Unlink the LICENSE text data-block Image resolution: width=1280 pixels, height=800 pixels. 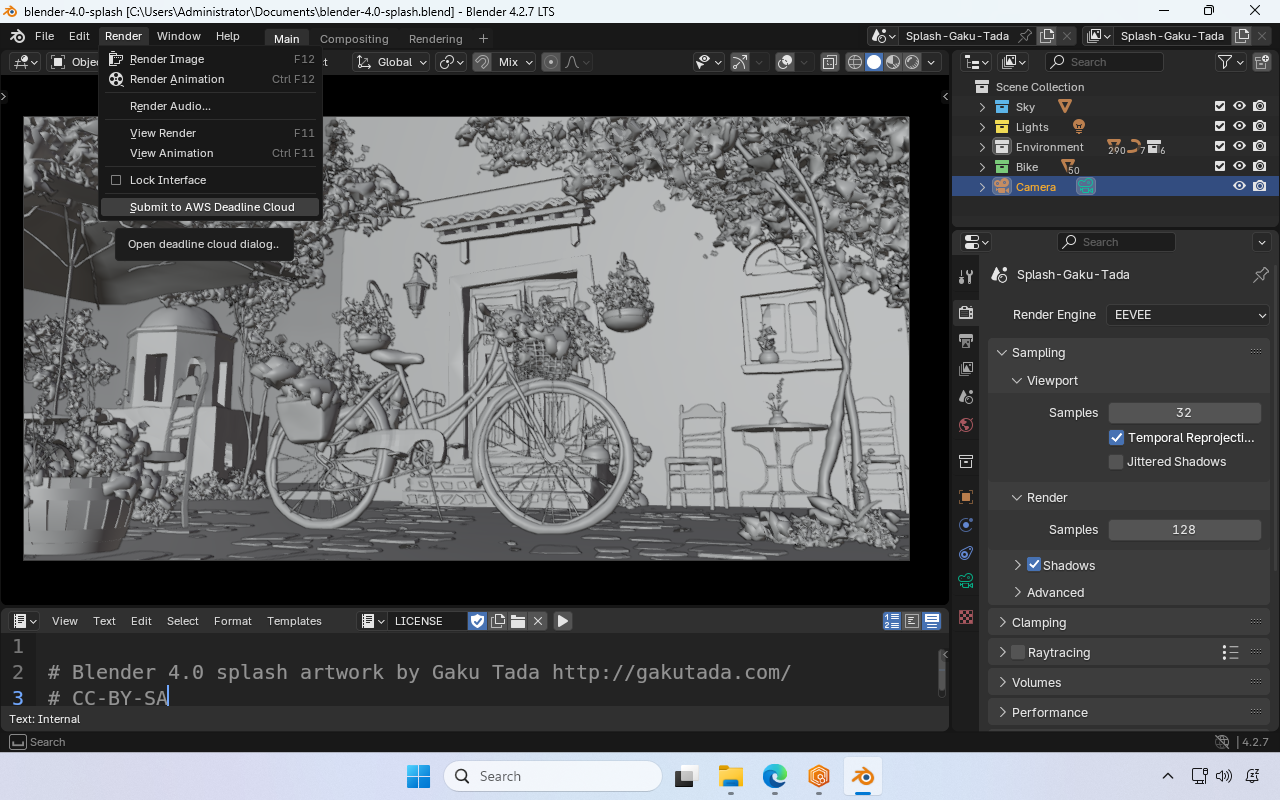[x=538, y=621]
